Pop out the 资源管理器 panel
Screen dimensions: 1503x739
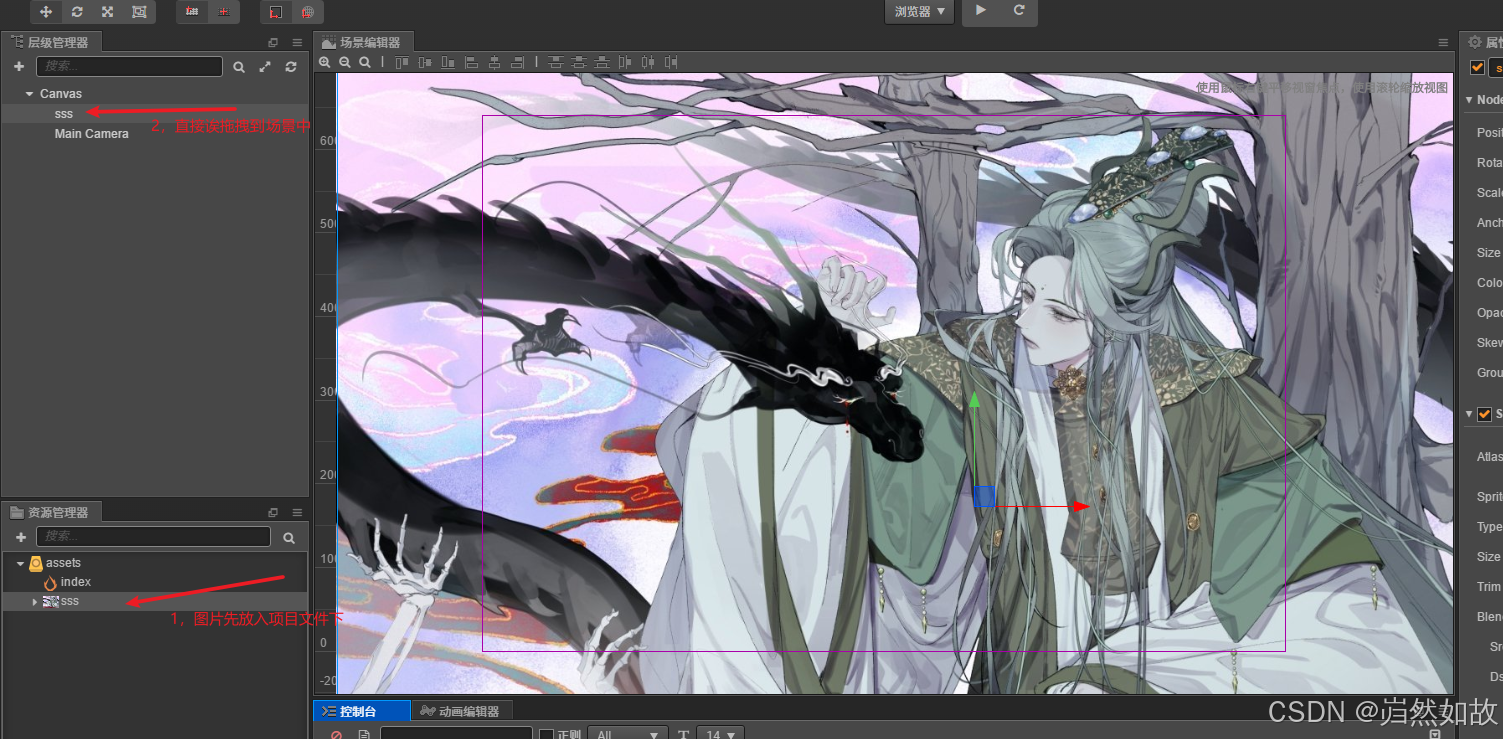coord(273,512)
